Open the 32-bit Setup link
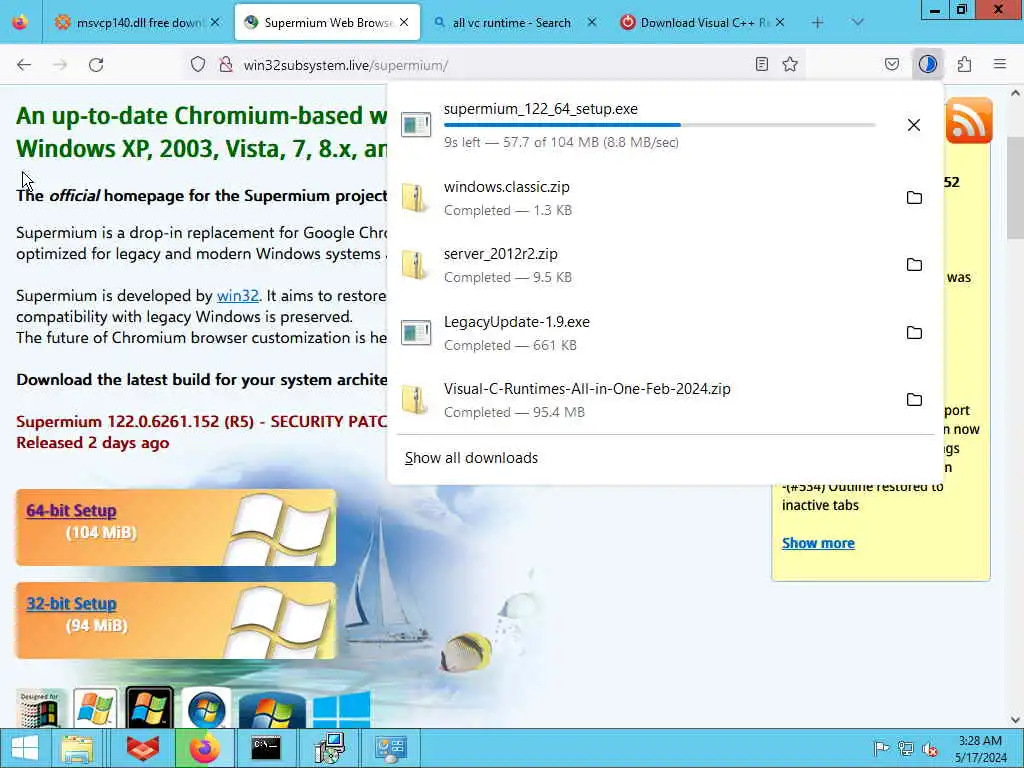 point(71,603)
